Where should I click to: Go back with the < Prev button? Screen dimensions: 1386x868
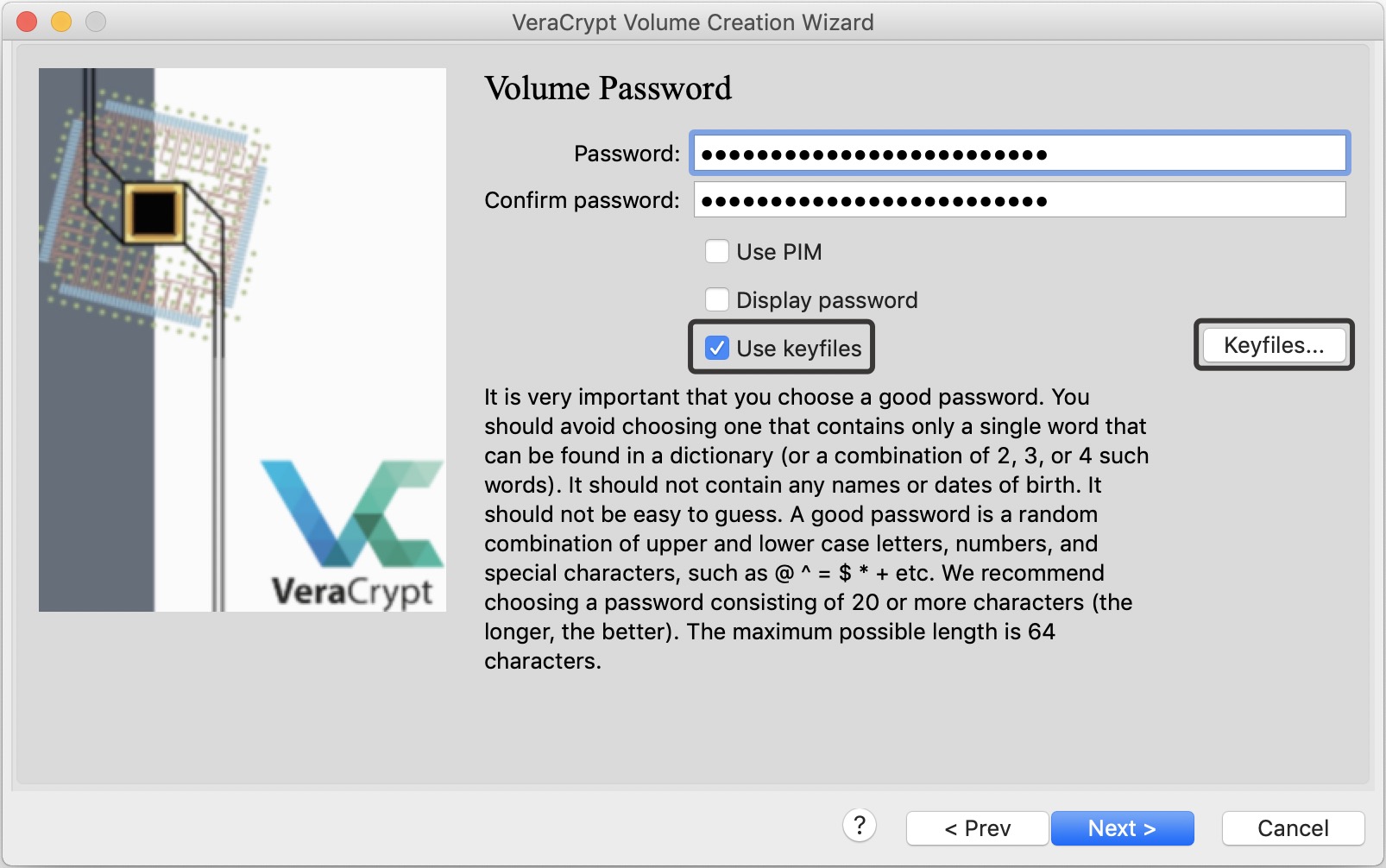point(977,828)
